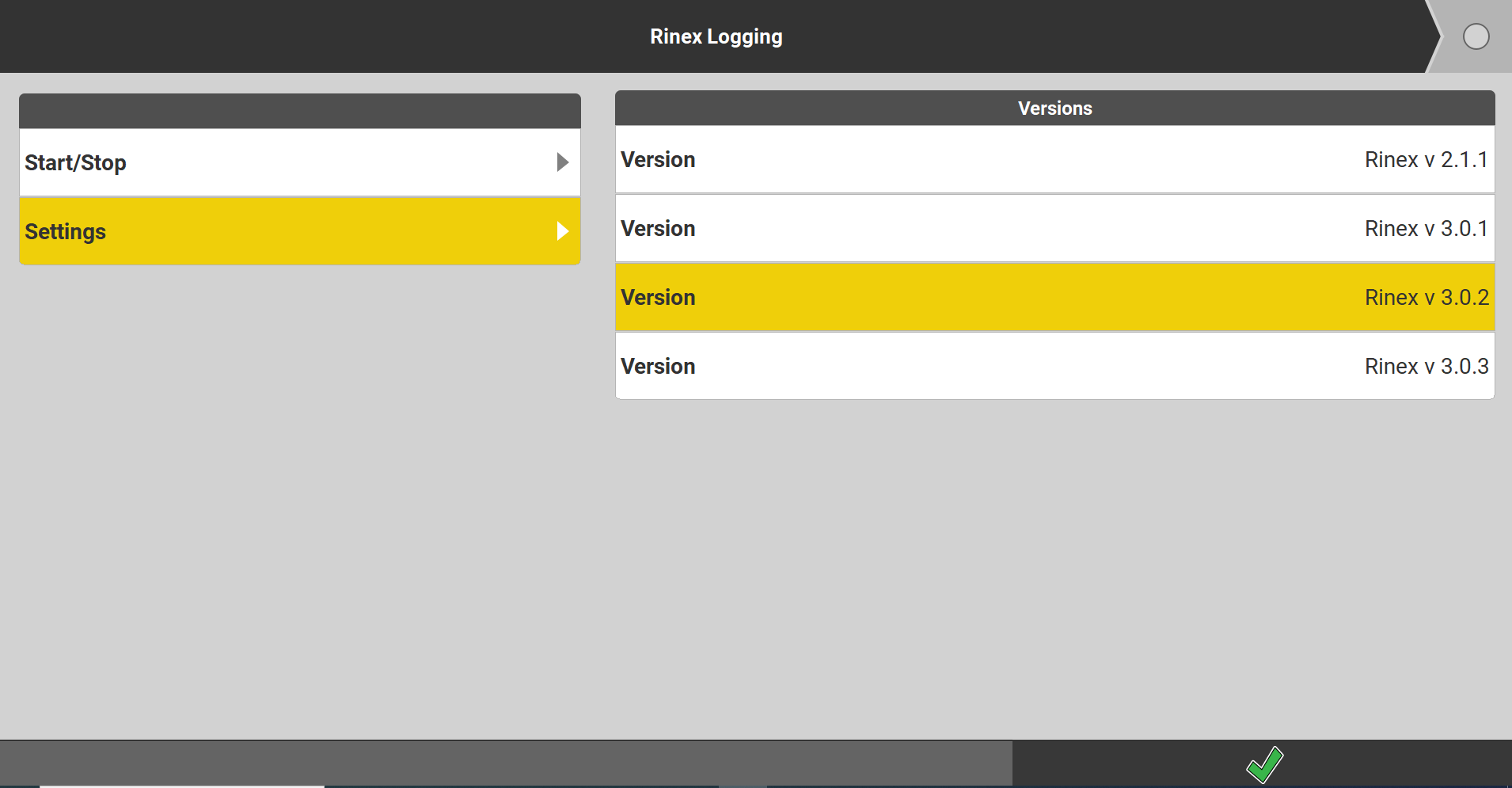Click the angled divider beside the circle indicator

pos(1434,36)
